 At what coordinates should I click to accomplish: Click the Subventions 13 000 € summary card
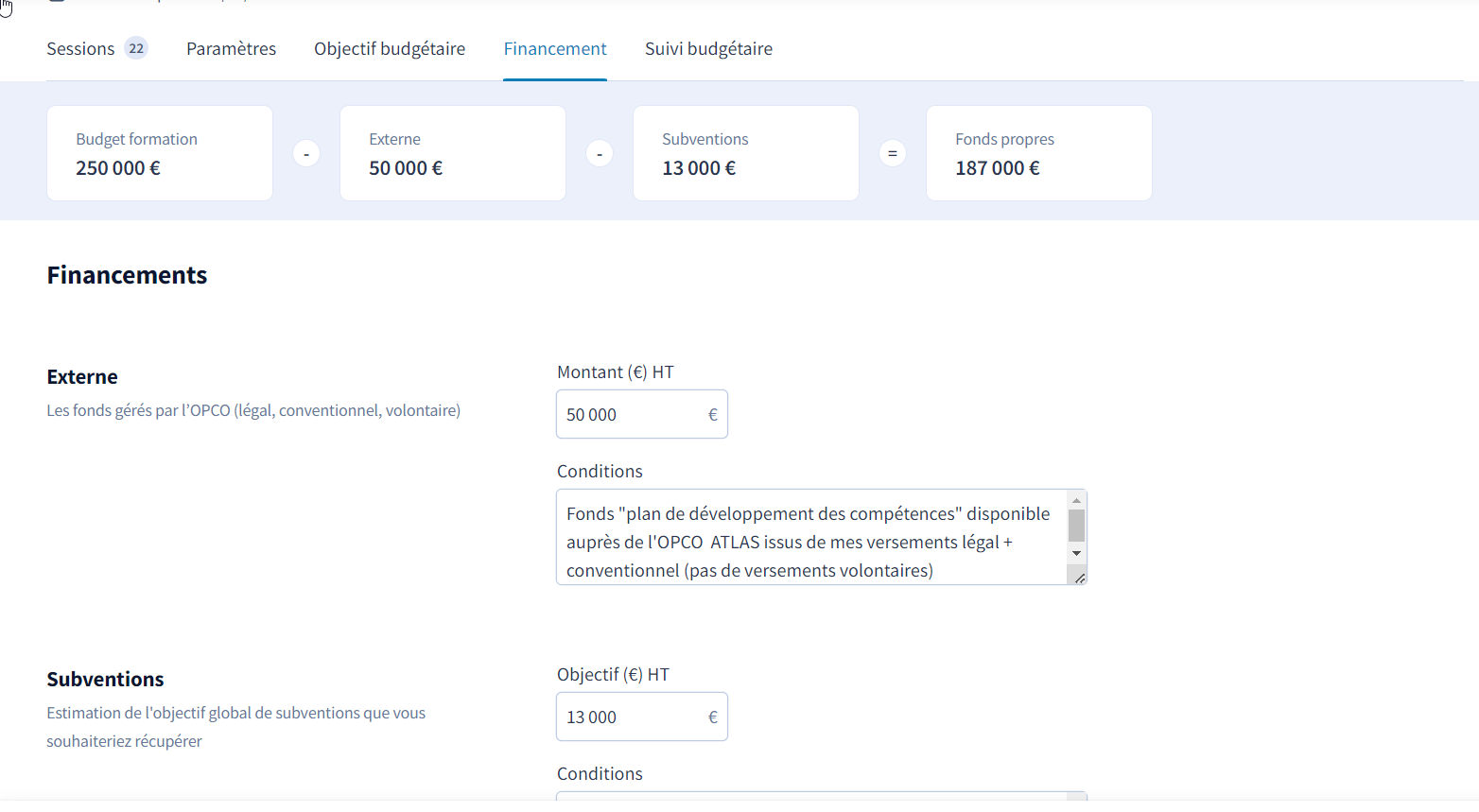point(746,153)
